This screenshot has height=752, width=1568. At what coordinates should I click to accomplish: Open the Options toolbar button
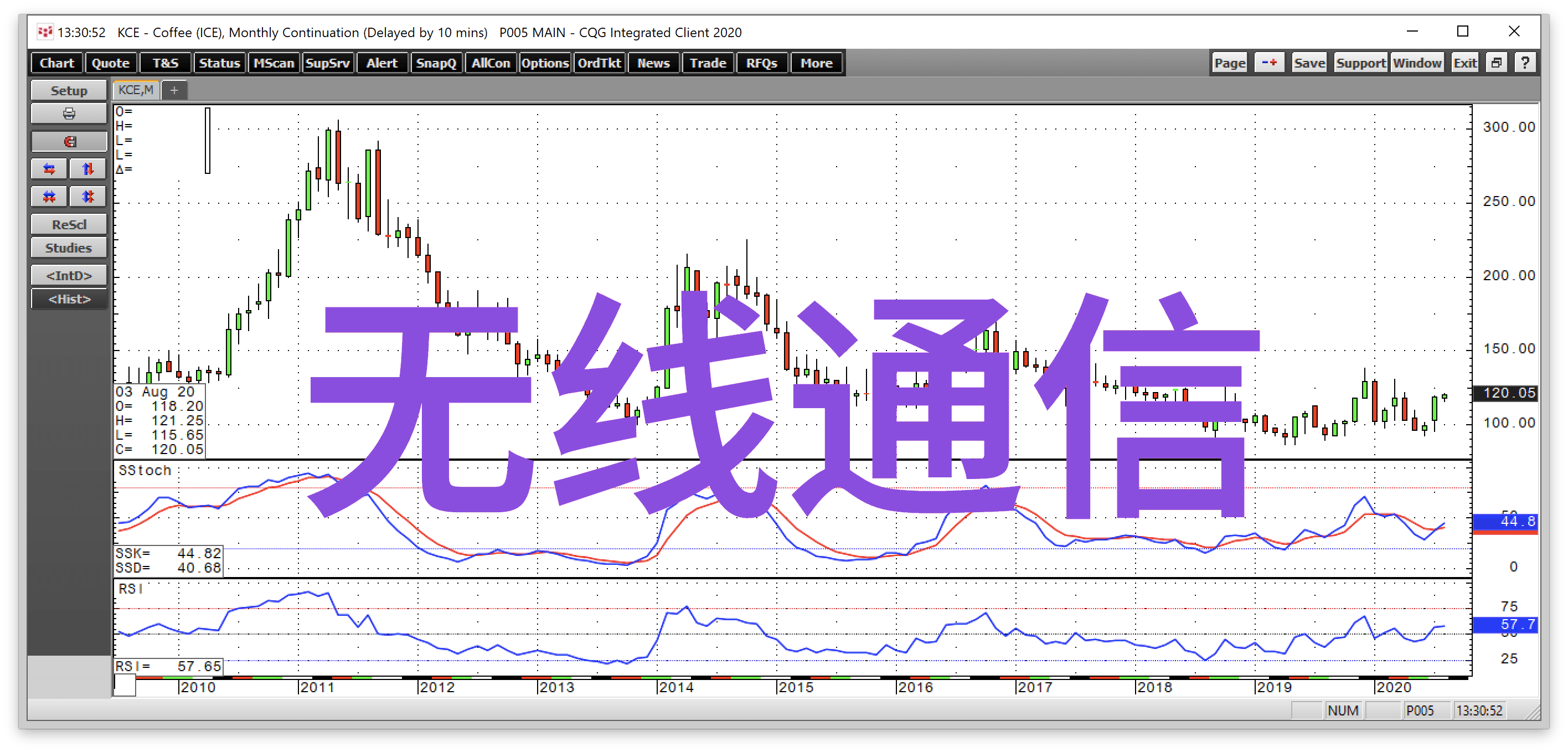click(544, 63)
